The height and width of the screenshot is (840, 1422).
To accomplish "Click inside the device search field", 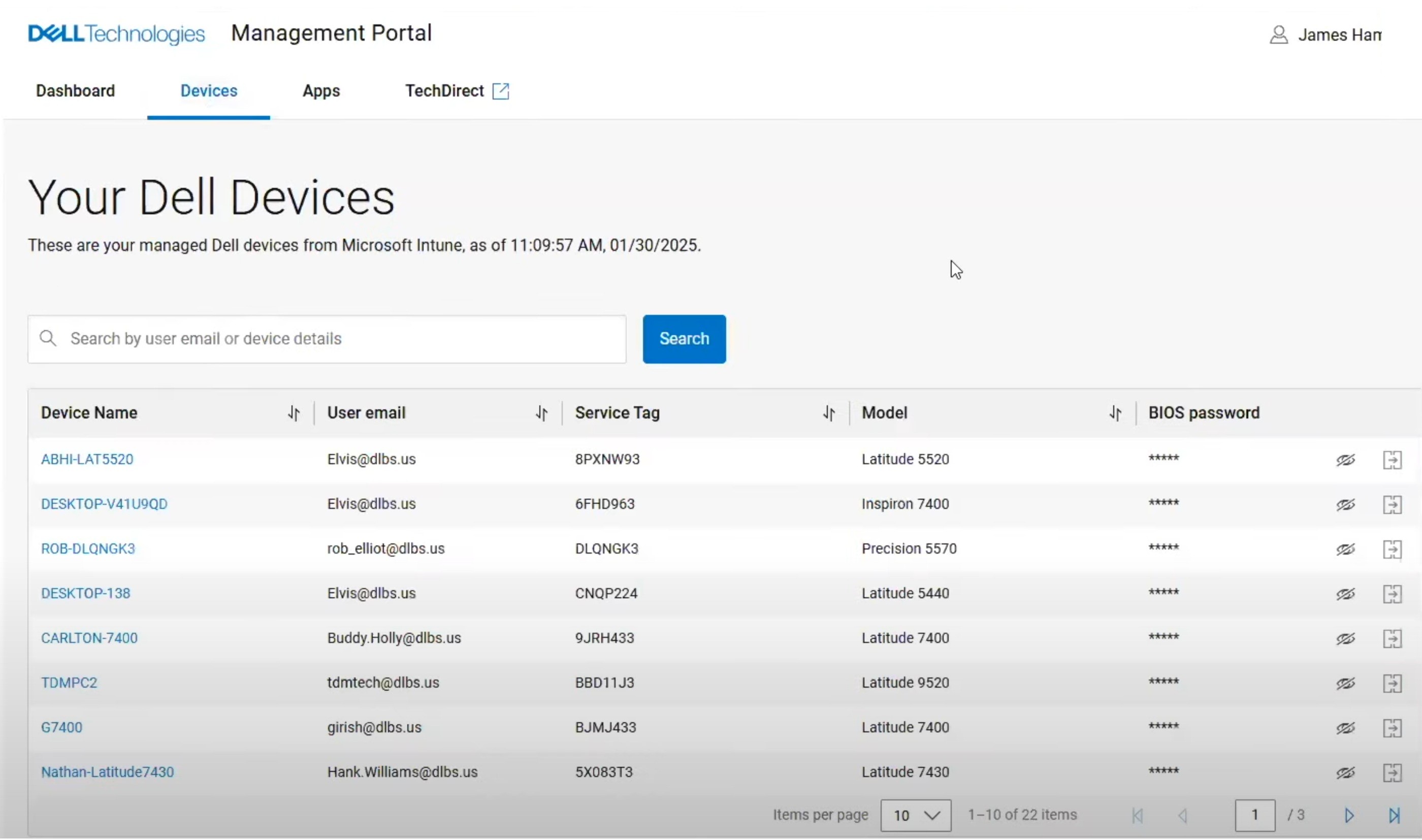I will [283, 339].
